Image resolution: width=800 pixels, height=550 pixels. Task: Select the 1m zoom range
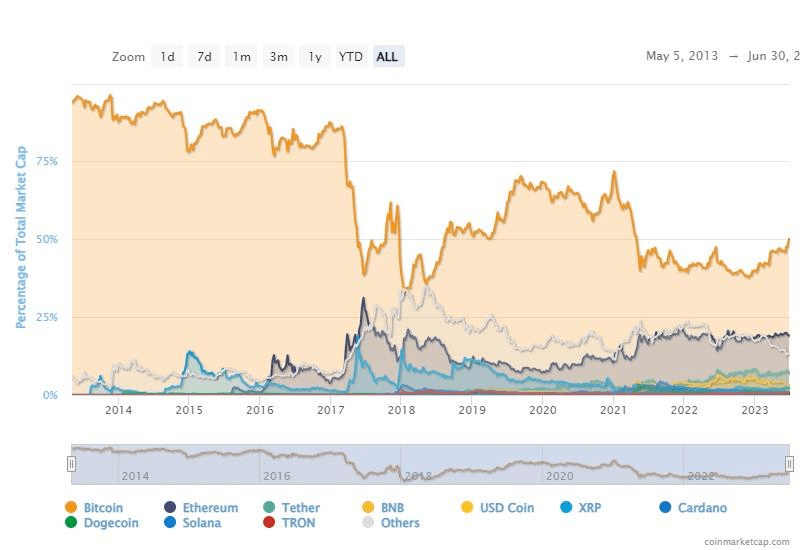pyautogui.click(x=241, y=57)
